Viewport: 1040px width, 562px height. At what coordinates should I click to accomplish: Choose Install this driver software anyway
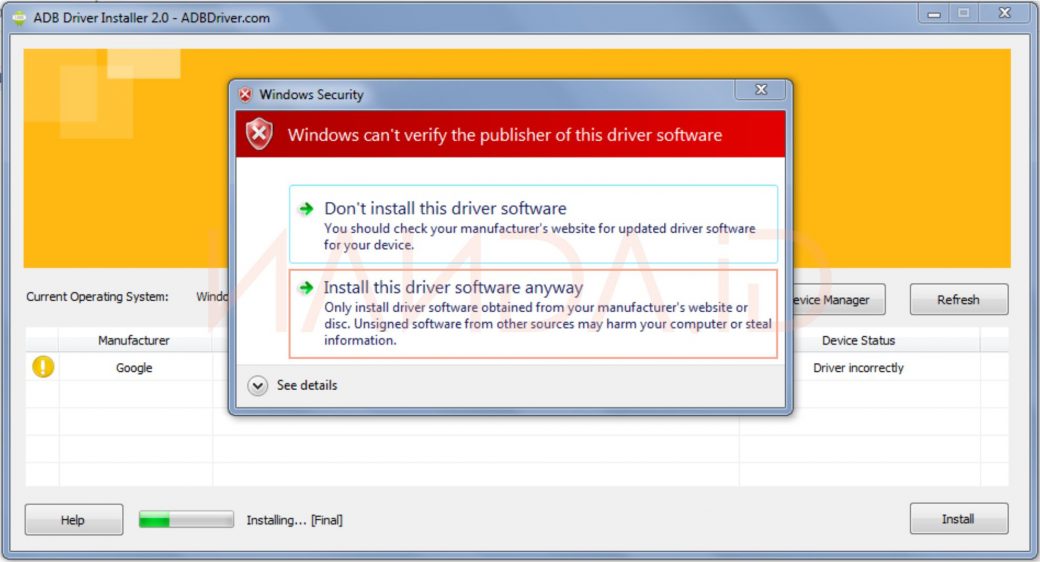(453, 288)
